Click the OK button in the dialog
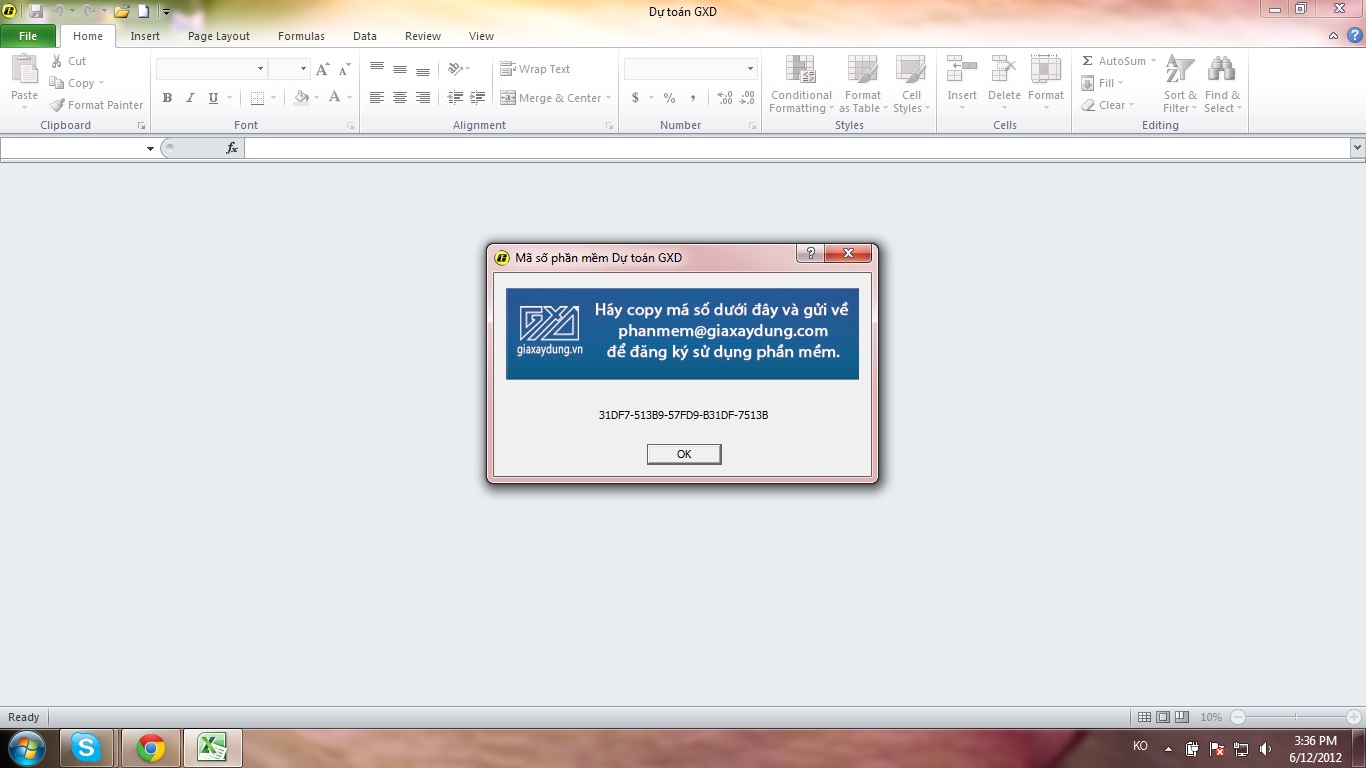This screenshot has width=1366, height=768. click(x=684, y=454)
